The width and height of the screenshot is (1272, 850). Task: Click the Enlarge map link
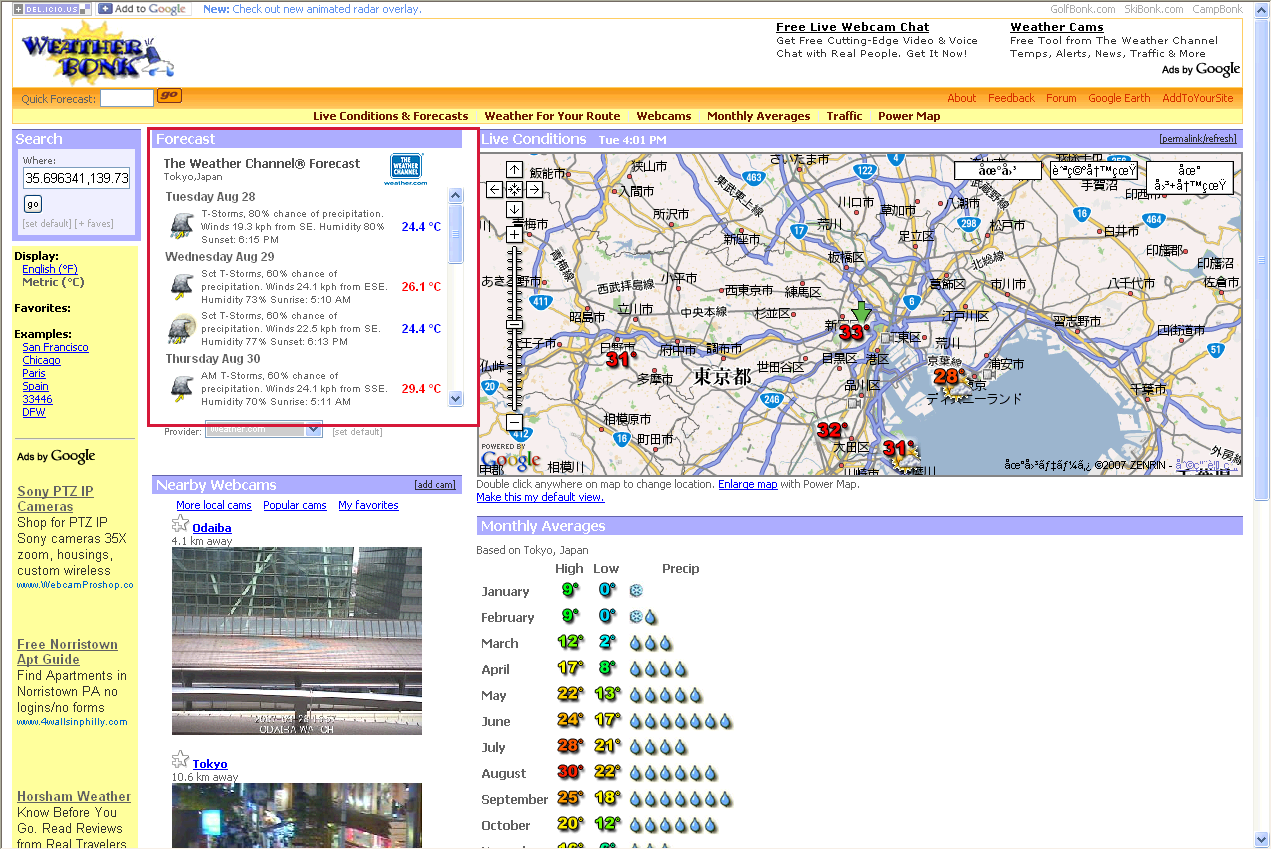[747, 484]
